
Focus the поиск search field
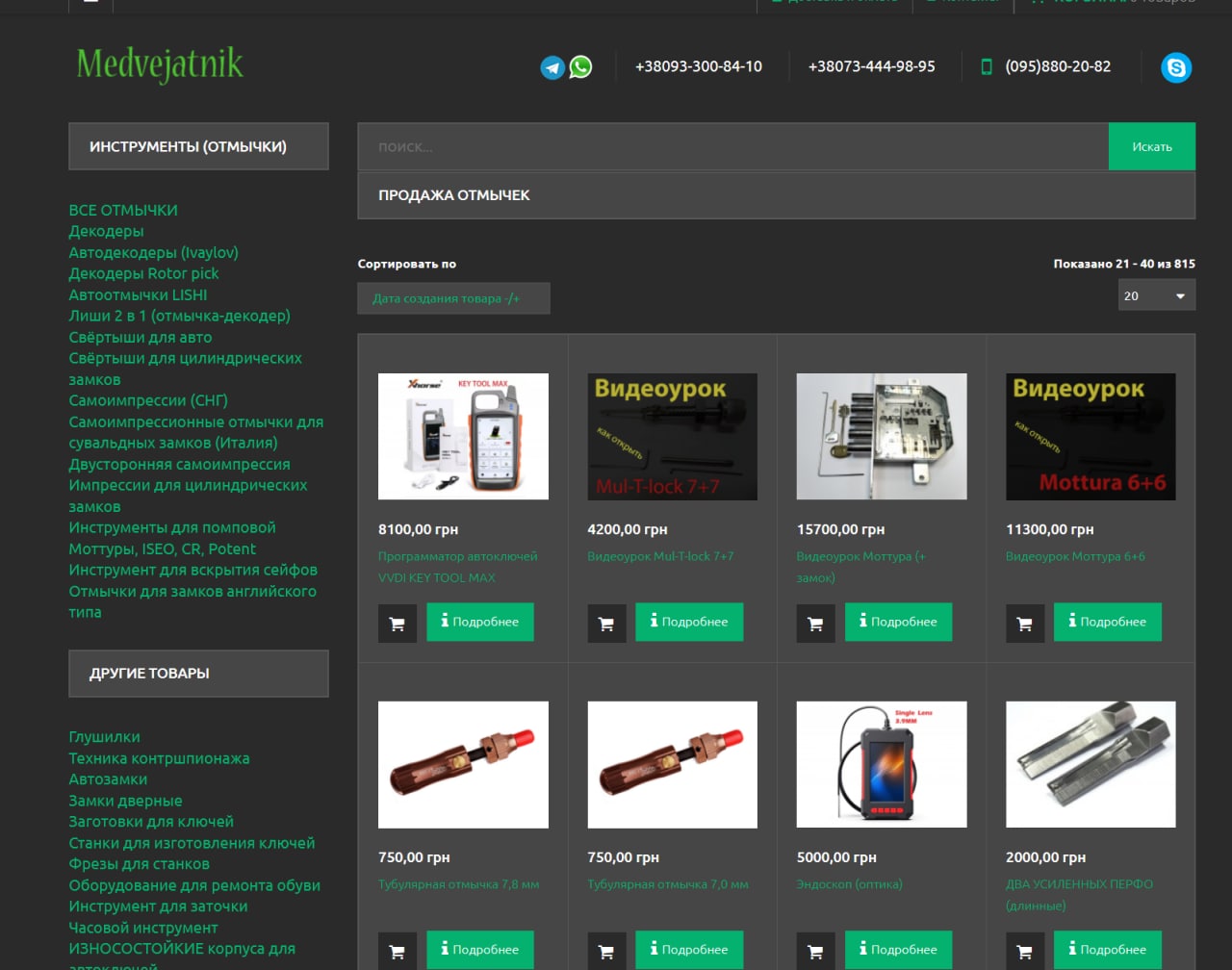click(733, 146)
